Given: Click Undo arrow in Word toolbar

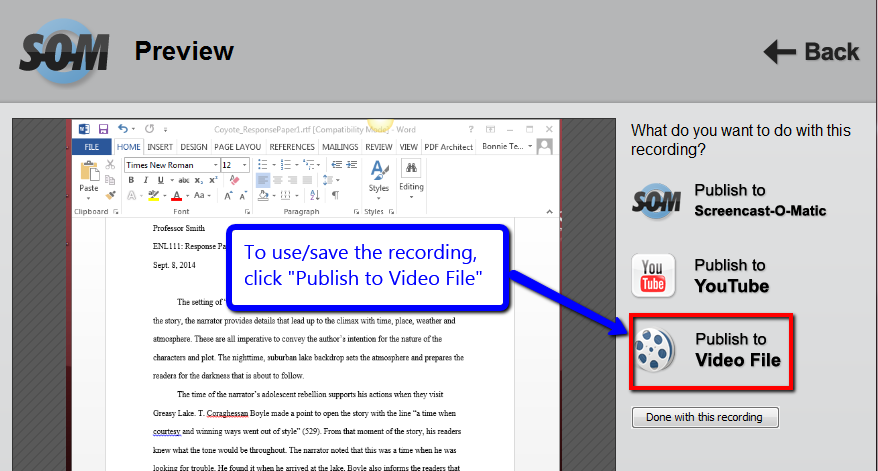Looking at the screenshot, I should pos(123,129).
